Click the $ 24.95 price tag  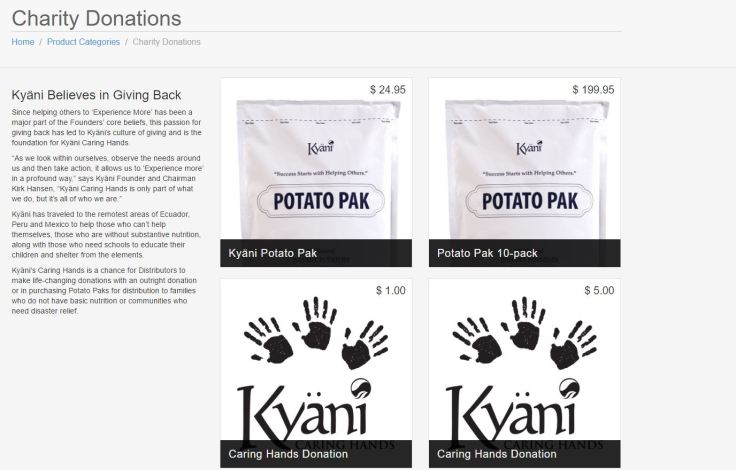[x=388, y=90]
